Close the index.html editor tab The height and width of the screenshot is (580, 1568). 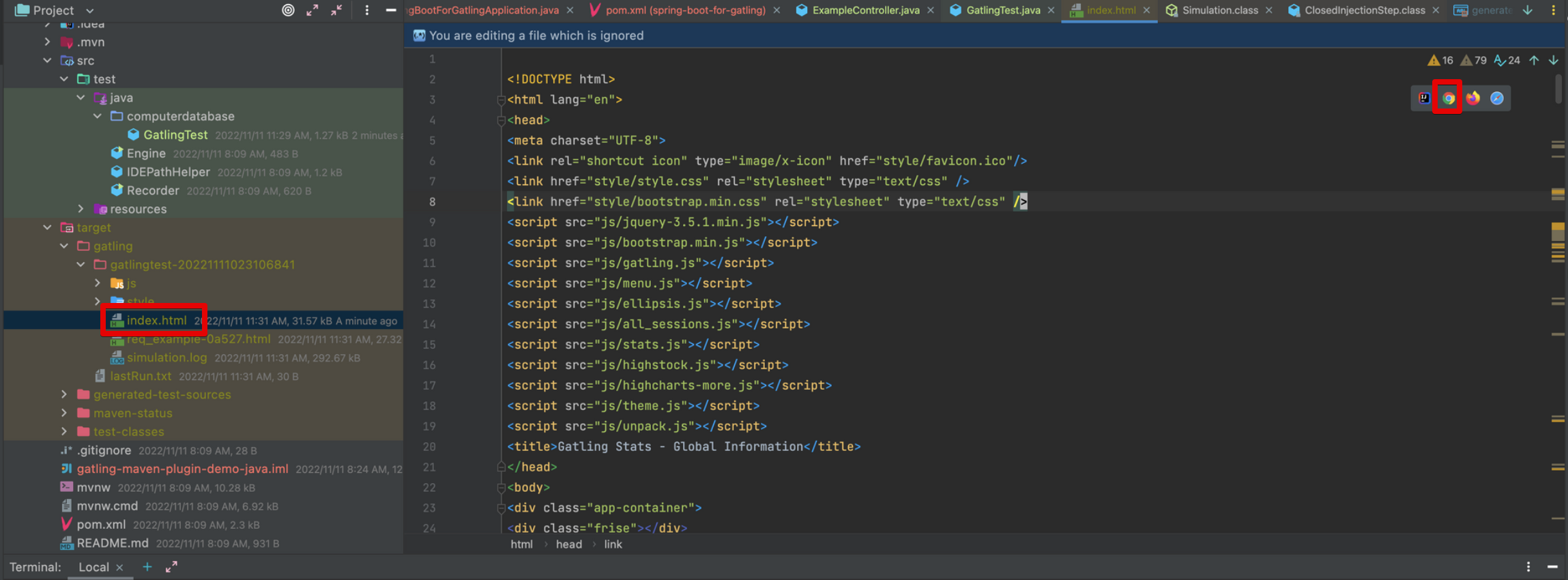(1147, 10)
